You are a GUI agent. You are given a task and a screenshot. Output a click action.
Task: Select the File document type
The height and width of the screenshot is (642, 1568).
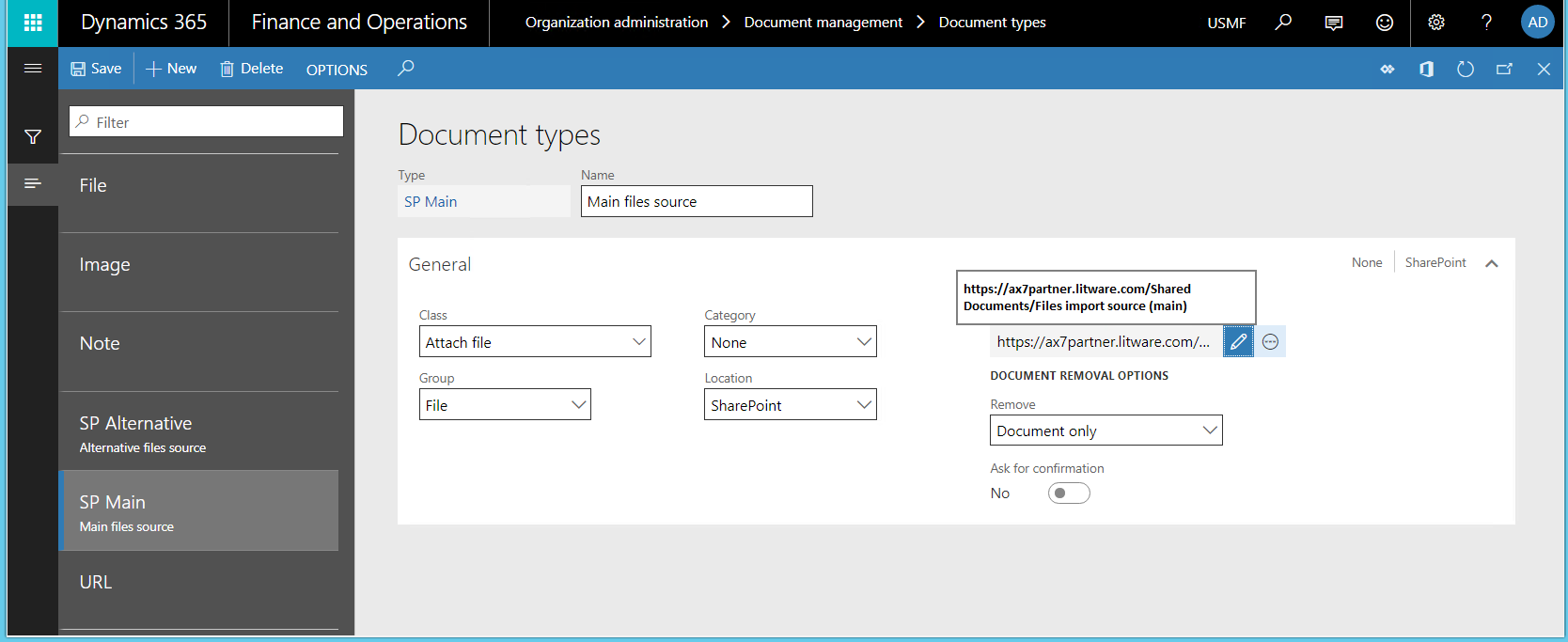pos(199,193)
